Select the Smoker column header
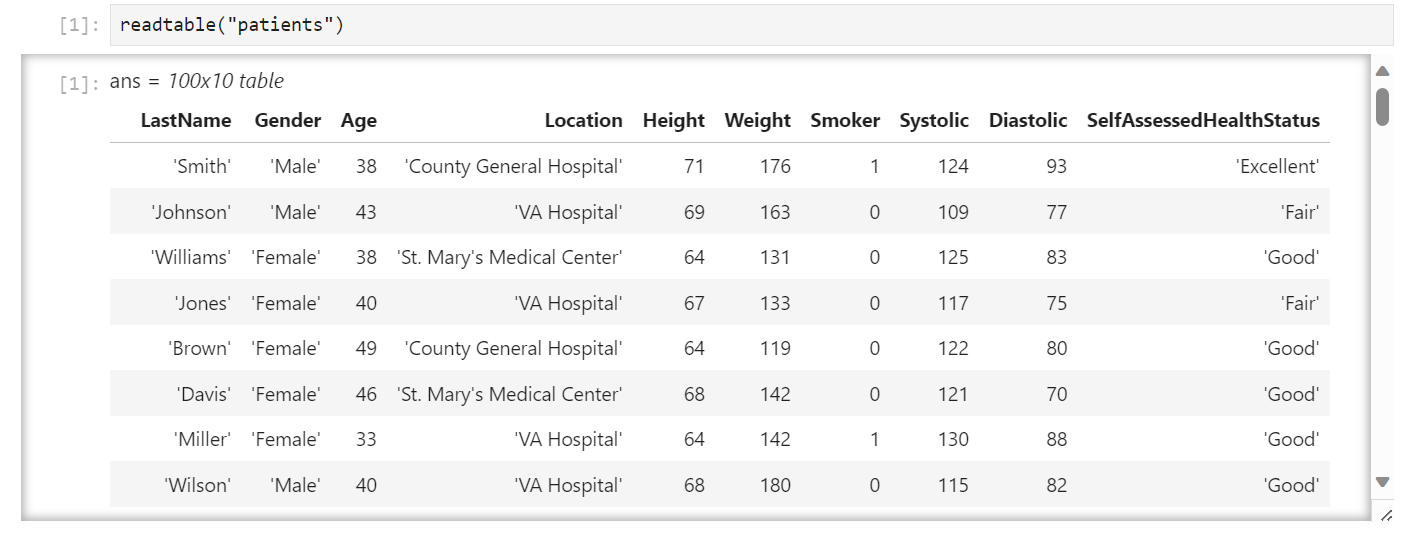This screenshot has width=1402, height=534. [845, 120]
